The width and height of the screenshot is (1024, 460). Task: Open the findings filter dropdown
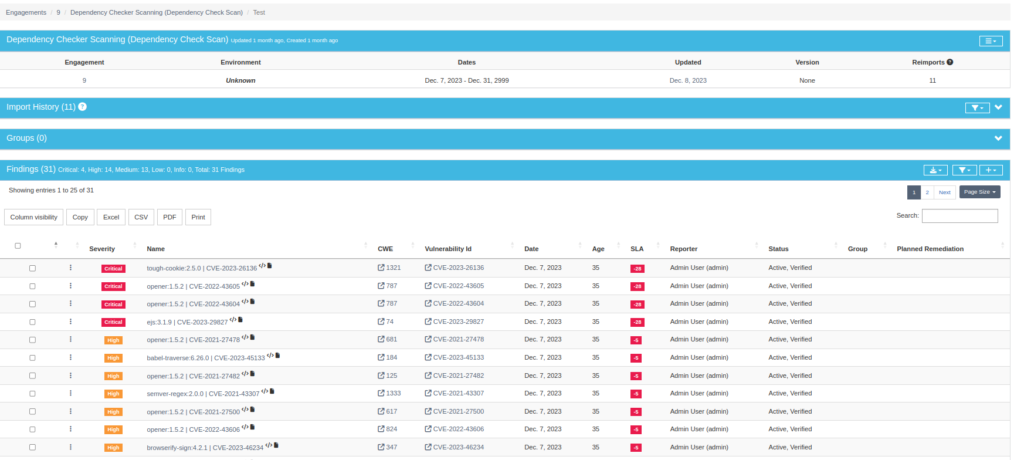click(964, 170)
